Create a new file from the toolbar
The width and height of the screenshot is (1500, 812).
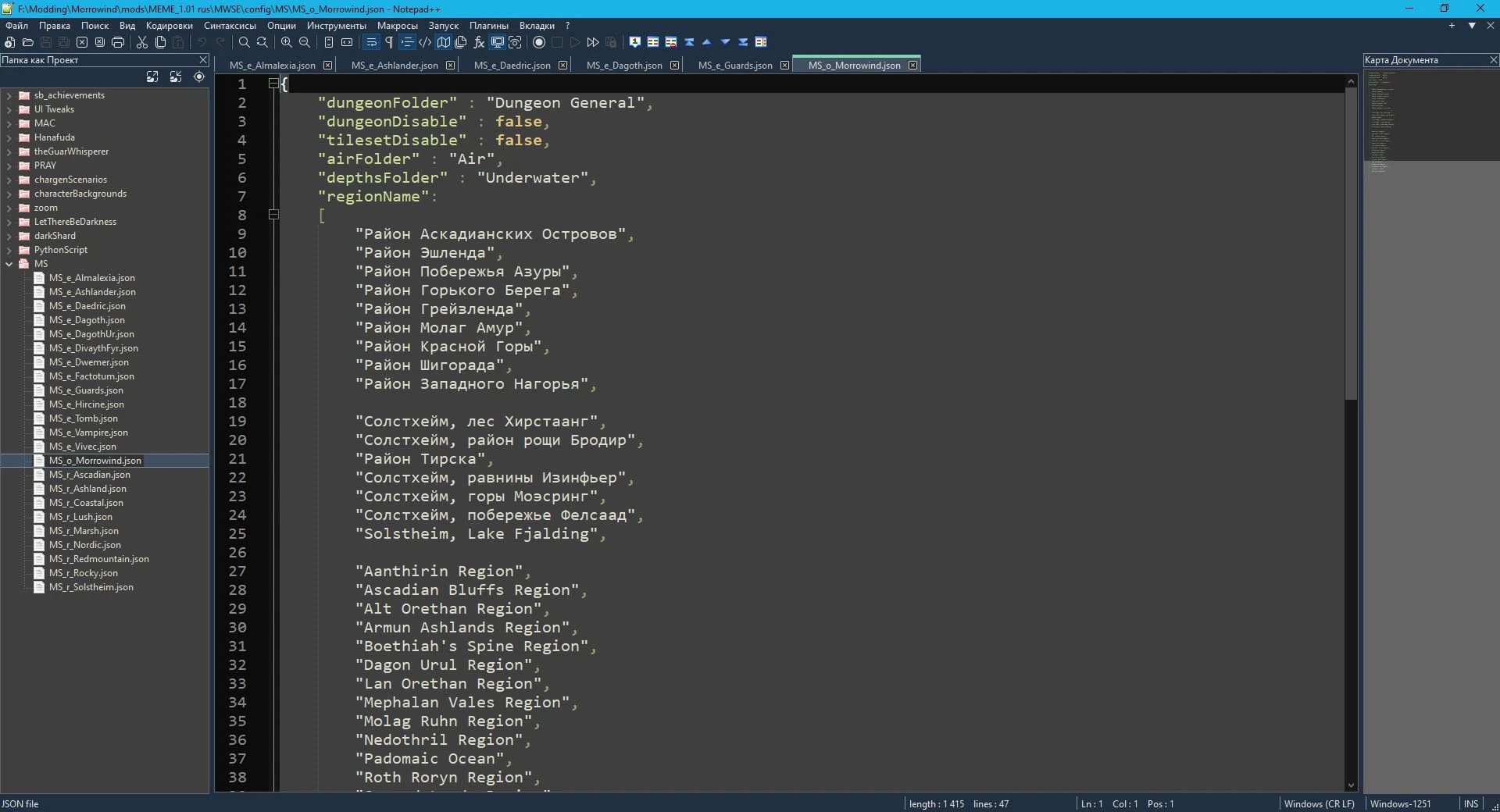(10, 42)
